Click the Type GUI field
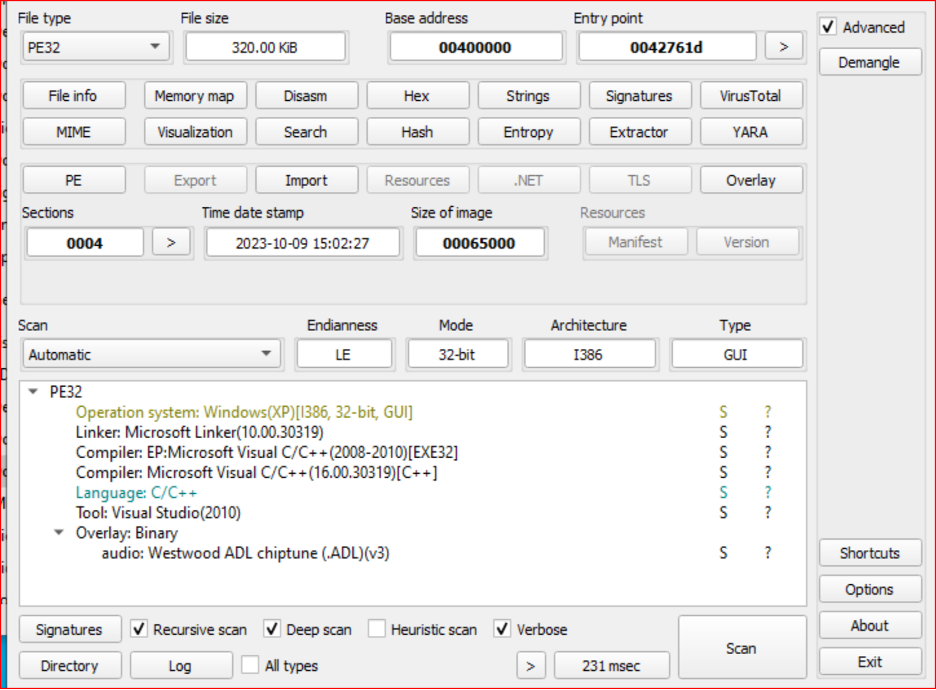 737,355
